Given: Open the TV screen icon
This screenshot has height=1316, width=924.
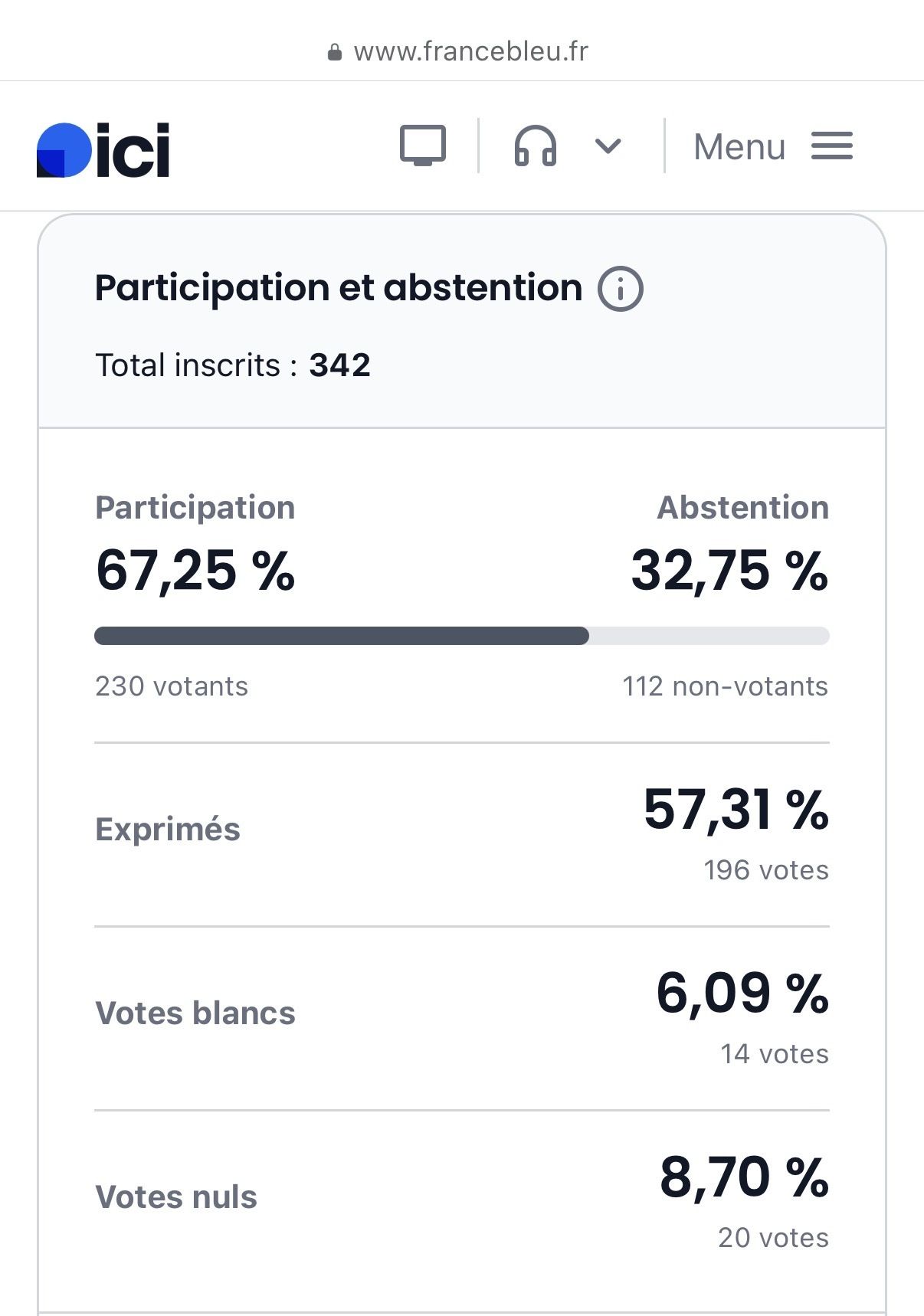Looking at the screenshot, I should 422,145.
